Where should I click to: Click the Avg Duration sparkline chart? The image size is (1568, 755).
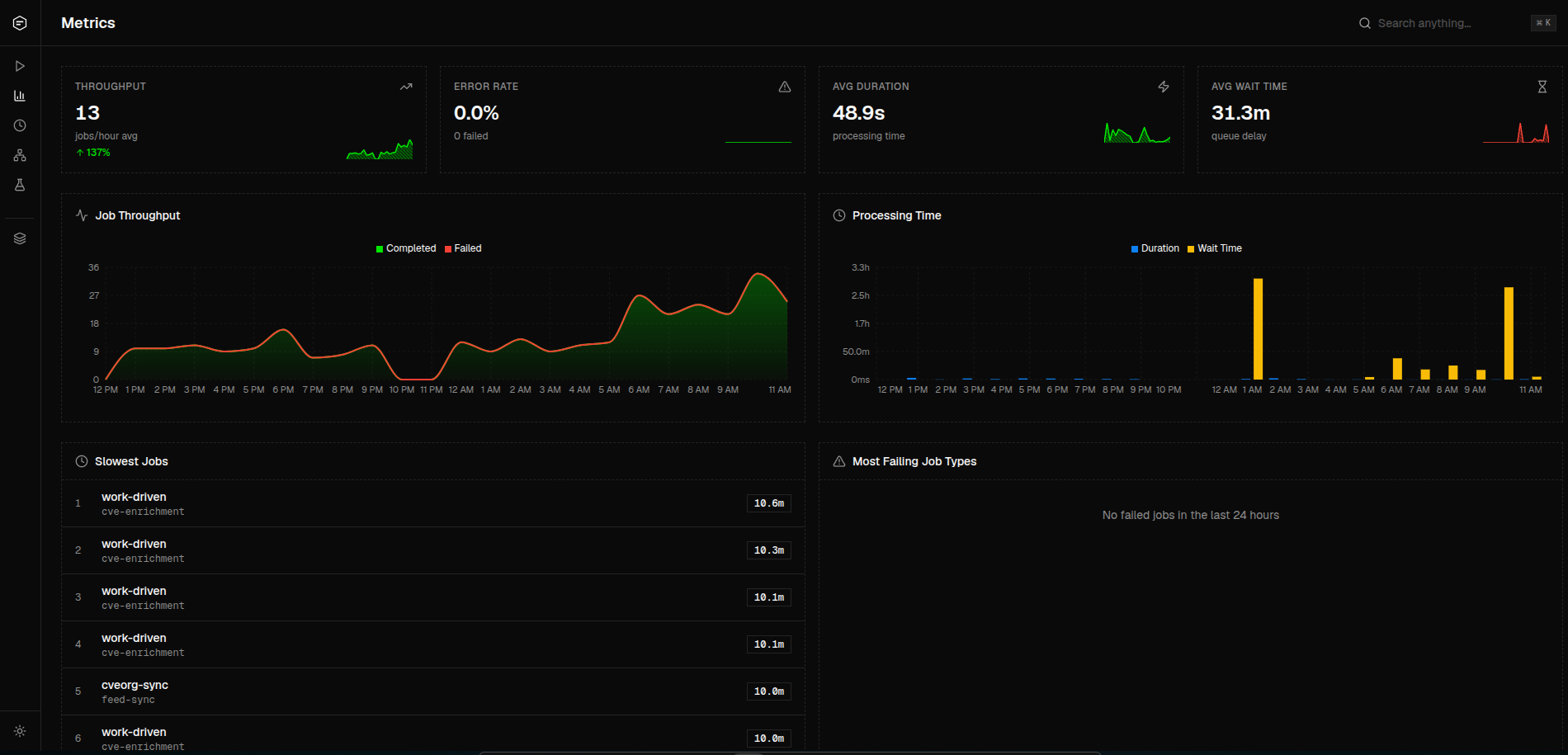click(1137, 133)
